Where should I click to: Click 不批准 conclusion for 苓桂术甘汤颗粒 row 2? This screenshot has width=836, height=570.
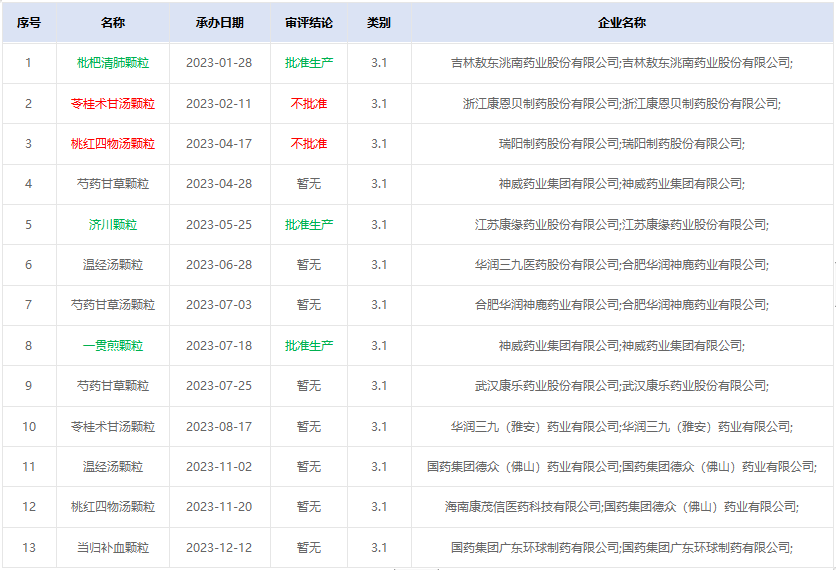(x=309, y=103)
